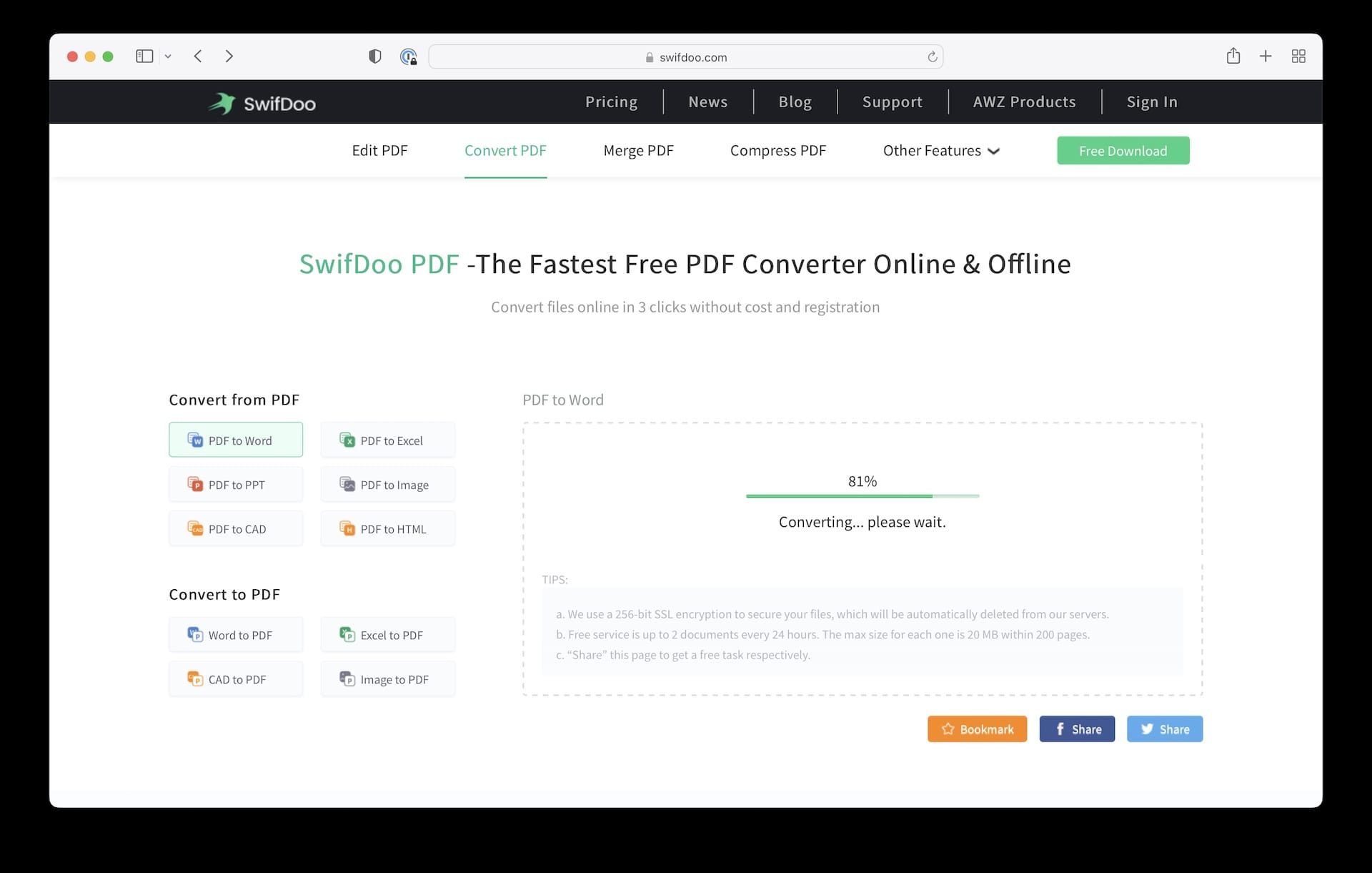Pick the PDF to HTML converter
Viewport: 1372px width, 873px height.
(x=387, y=529)
